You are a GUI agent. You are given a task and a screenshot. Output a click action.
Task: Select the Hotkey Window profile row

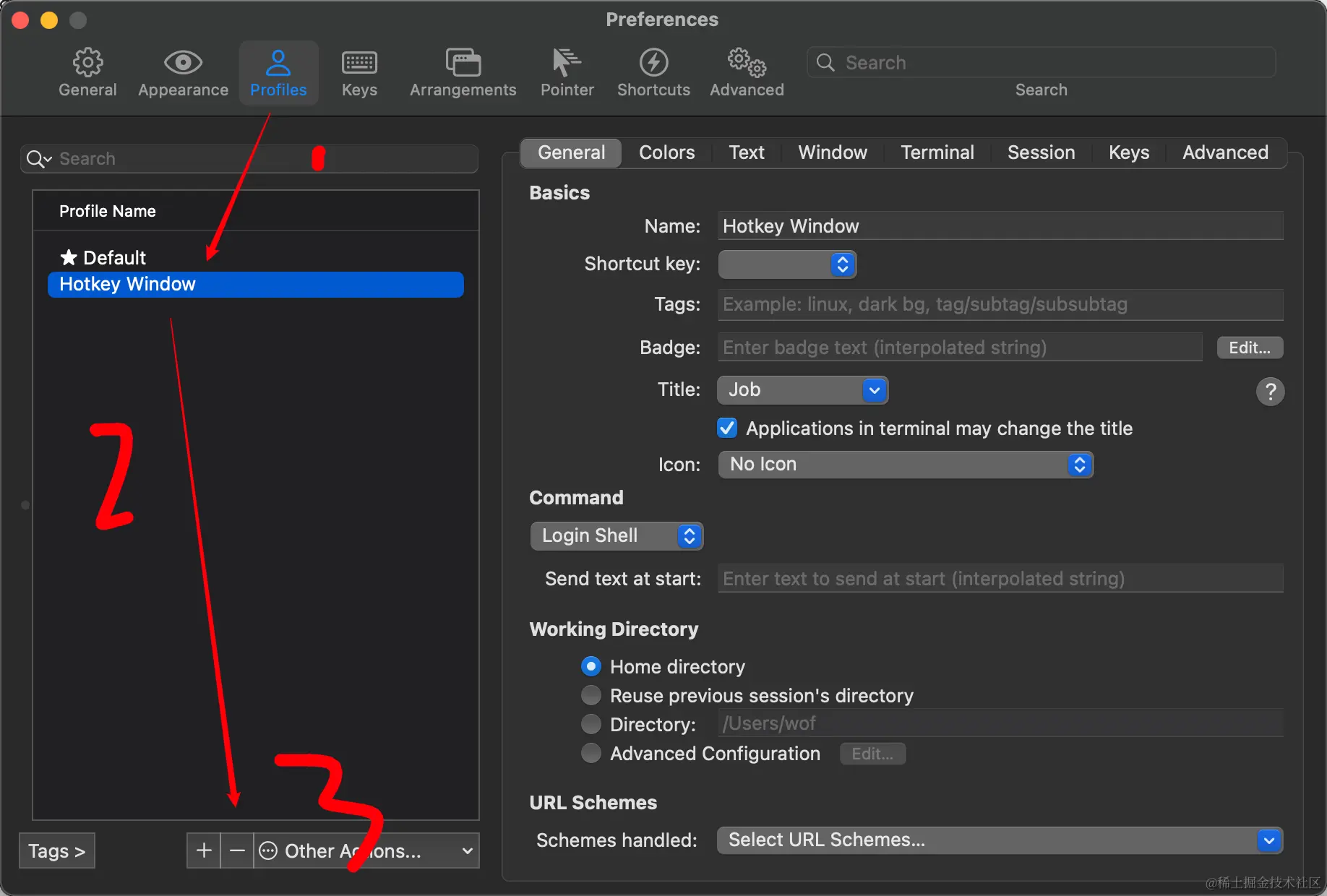[x=256, y=284]
